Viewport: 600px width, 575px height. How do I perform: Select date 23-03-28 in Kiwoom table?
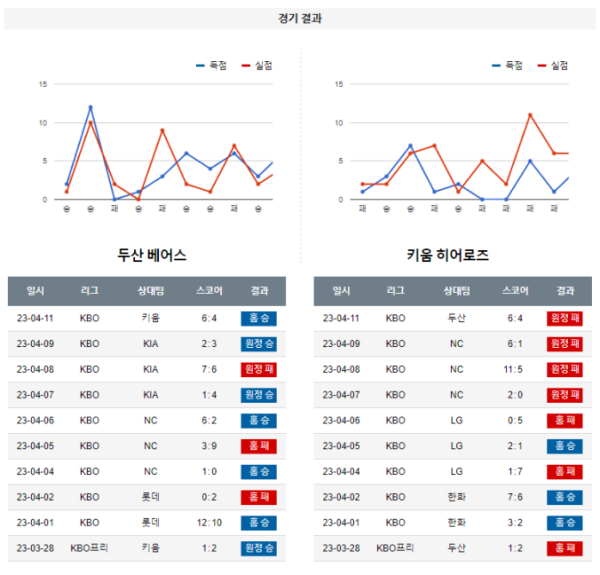341,548
